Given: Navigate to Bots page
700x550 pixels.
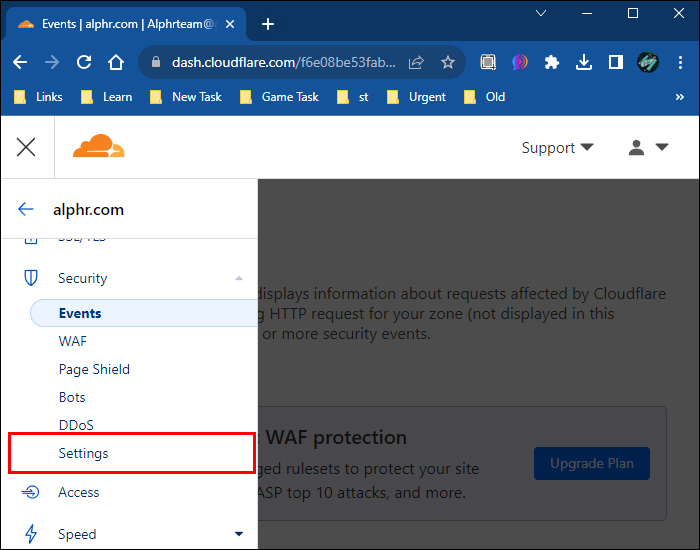Looking at the screenshot, I should 72,397.
